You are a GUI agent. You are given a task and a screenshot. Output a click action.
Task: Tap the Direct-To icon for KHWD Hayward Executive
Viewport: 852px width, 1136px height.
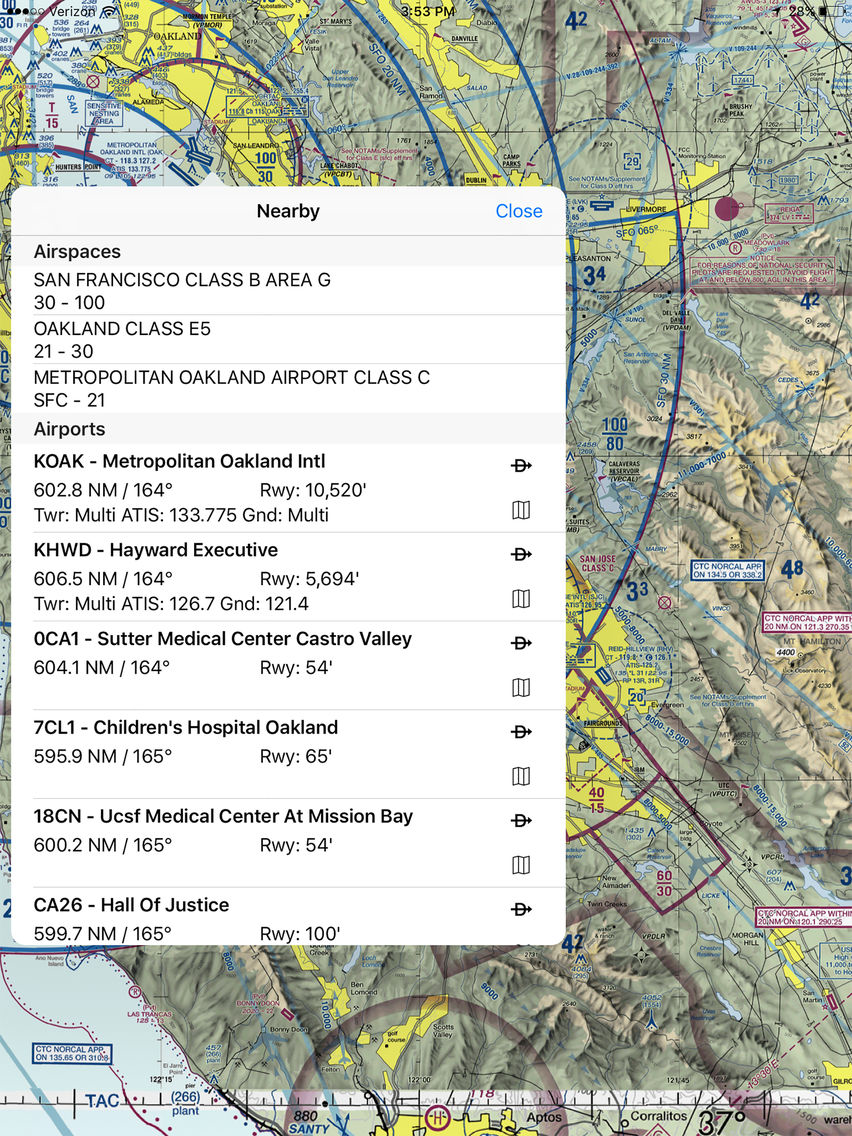(521, 554)
